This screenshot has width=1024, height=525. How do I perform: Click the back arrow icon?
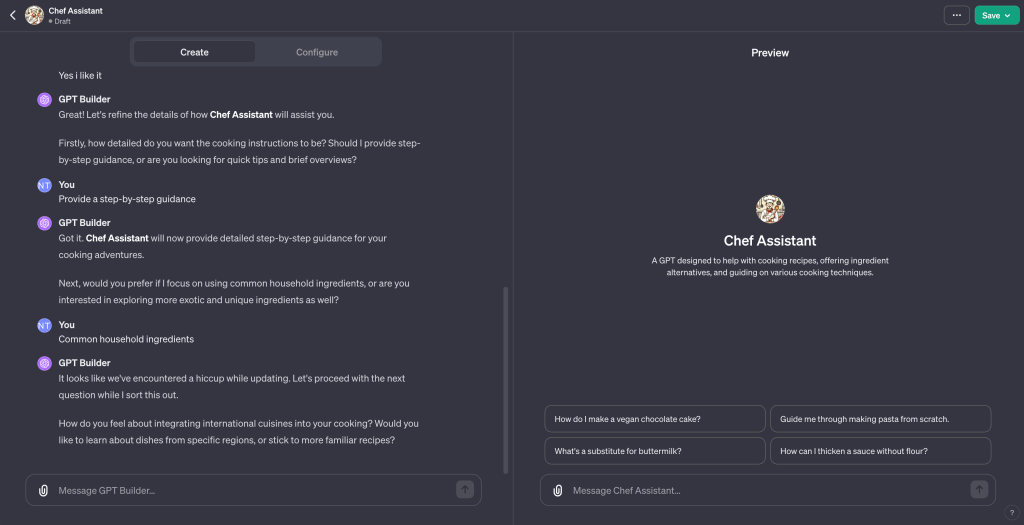pyautogui.click(x=13, y=15)
